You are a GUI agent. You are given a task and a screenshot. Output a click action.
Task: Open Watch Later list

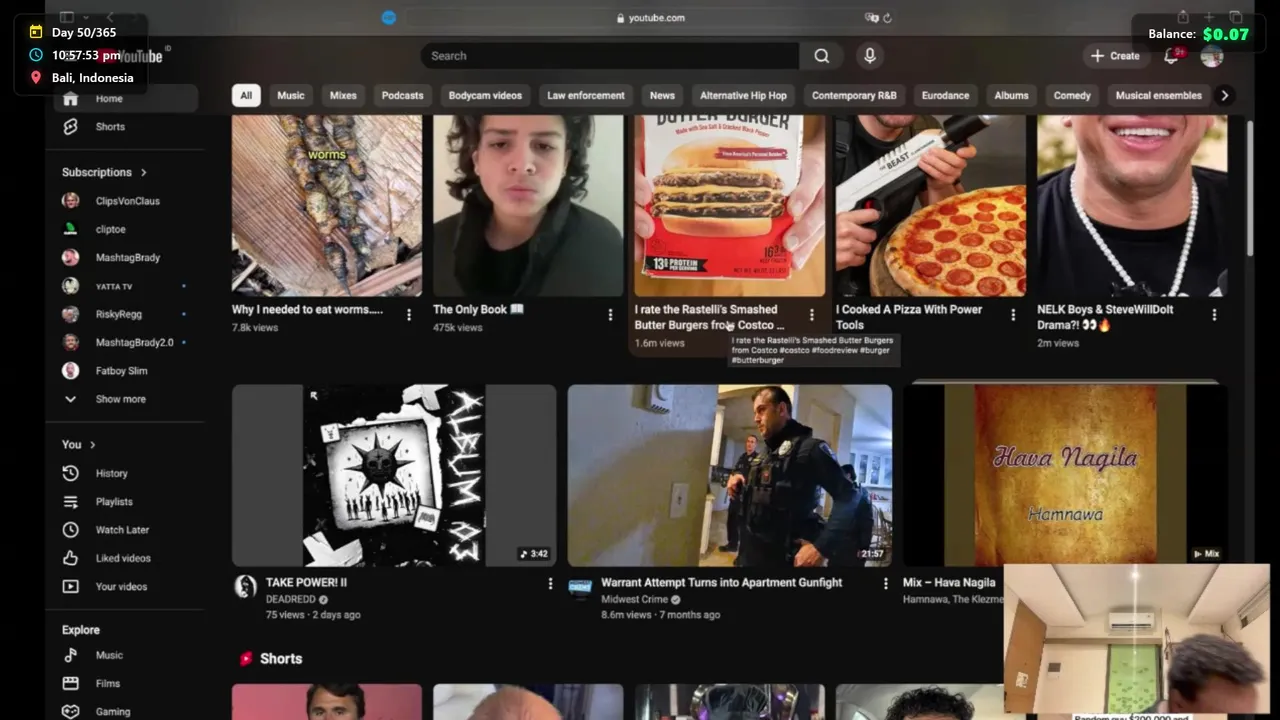pyautogui.click(x=125, y=530)
